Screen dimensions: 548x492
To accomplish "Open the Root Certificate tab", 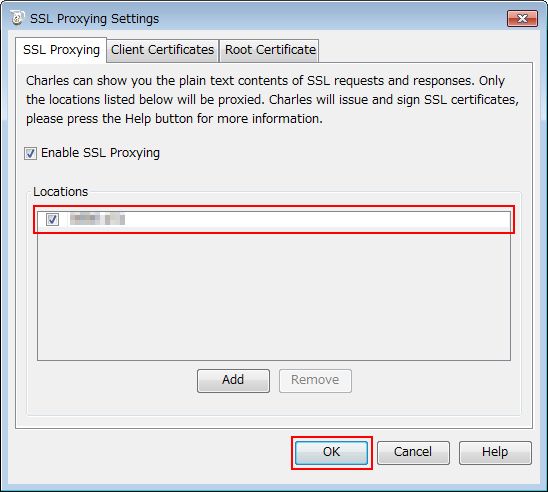I will (270, 50).
